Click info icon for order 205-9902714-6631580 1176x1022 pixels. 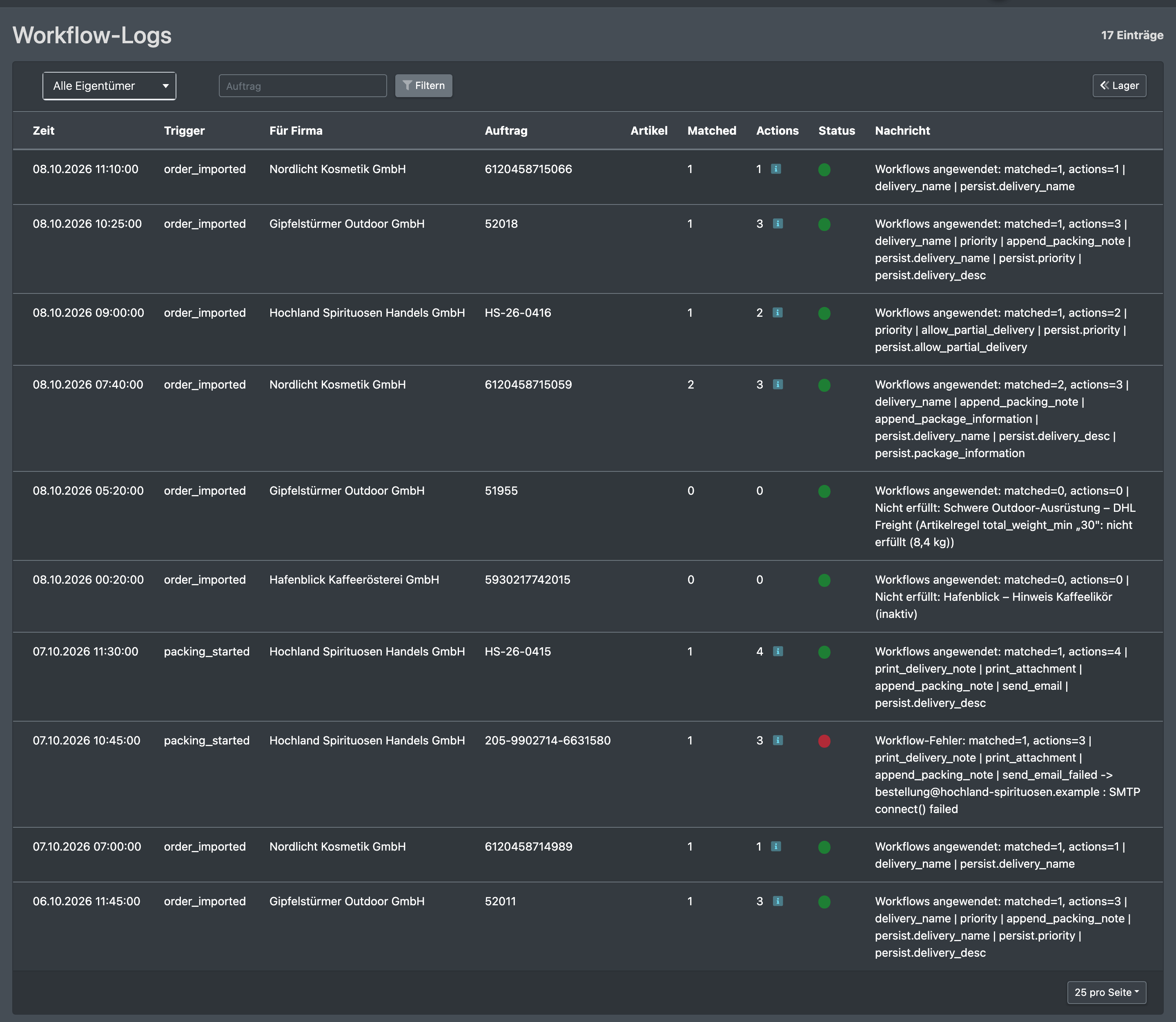778,740
